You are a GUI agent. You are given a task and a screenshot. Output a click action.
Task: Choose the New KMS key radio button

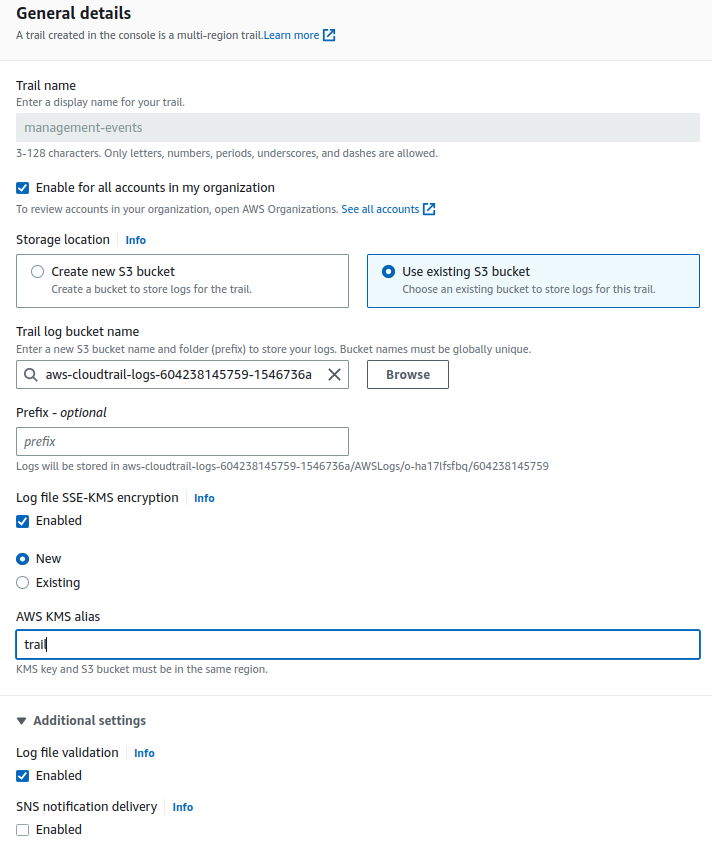click(23, 559)
